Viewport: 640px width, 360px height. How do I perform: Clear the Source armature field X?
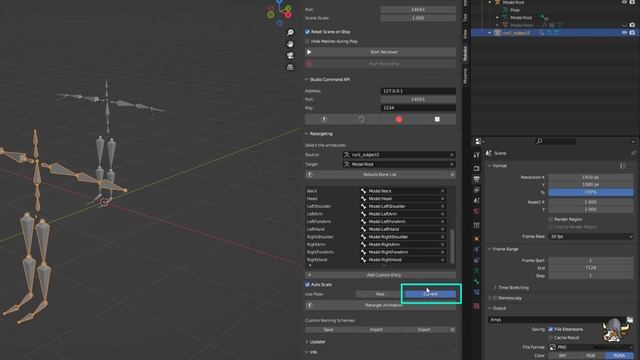451,155
